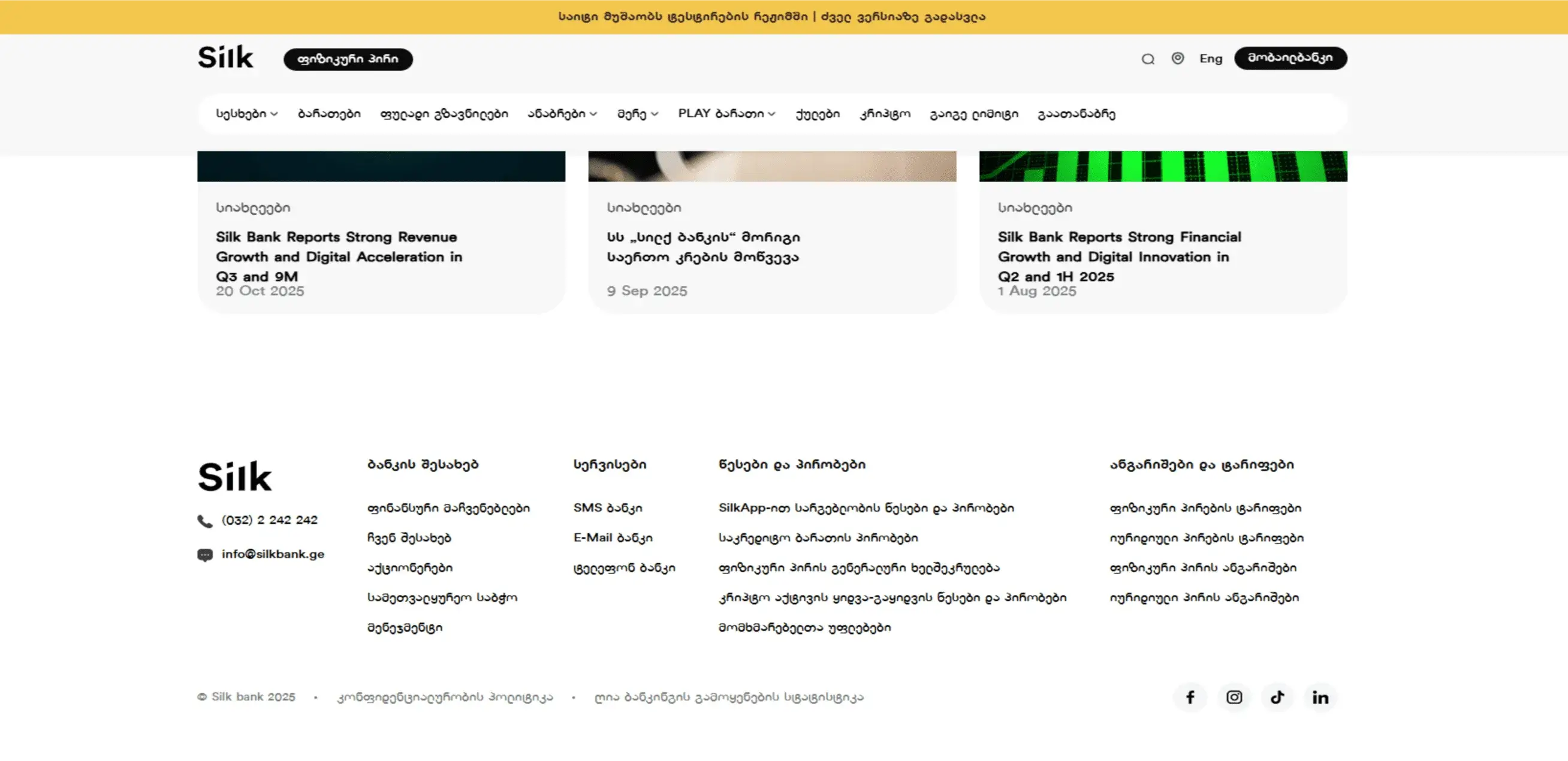Open იურიდიული პირის ანგარიშები link
This screenshot has width=1568, height=761.
pos(1204,597)
